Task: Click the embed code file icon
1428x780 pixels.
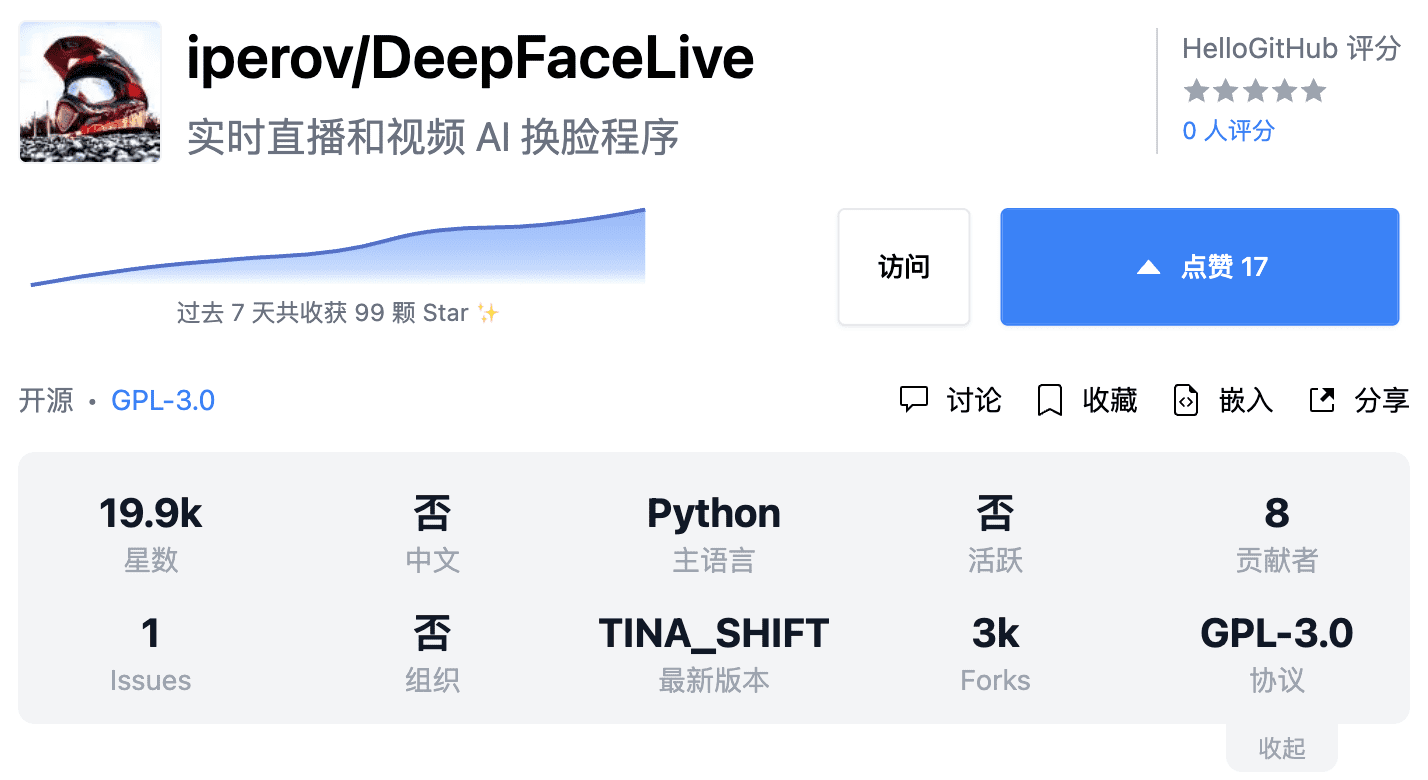Action: point(1185,401)
